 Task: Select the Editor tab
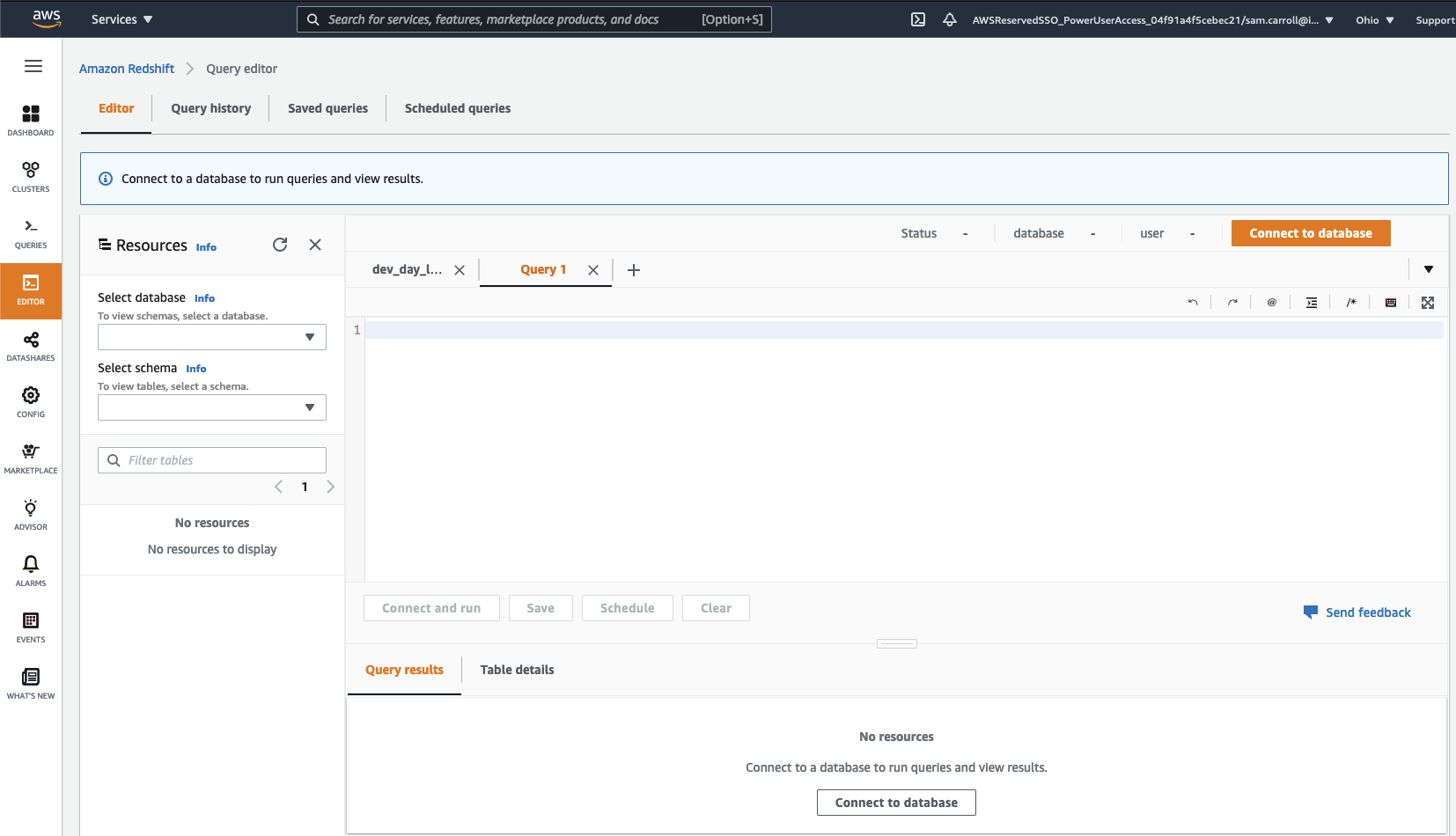(116, 108)
